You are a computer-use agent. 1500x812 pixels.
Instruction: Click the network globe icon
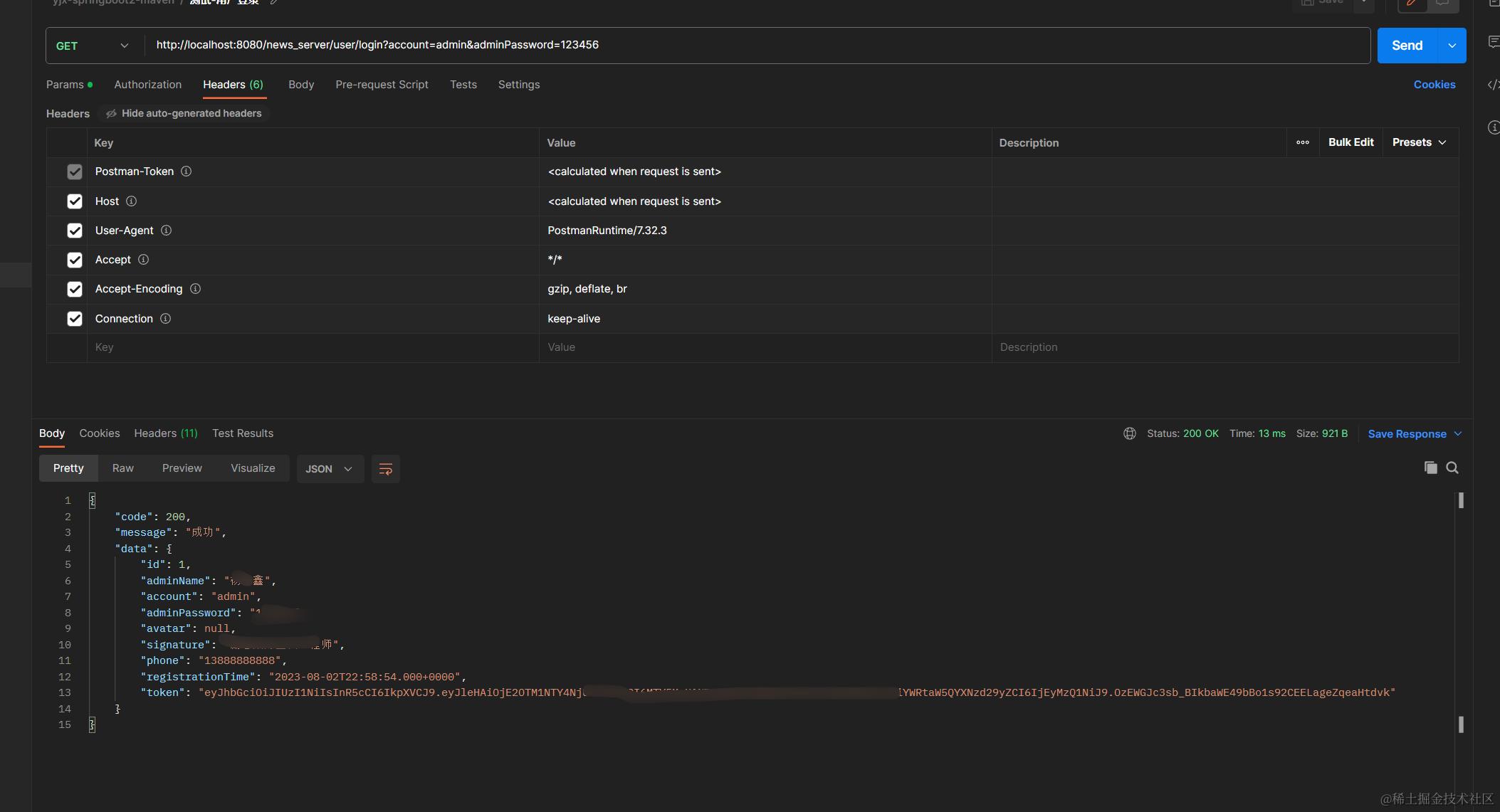pyautogui.click(x=1129, y=433)
